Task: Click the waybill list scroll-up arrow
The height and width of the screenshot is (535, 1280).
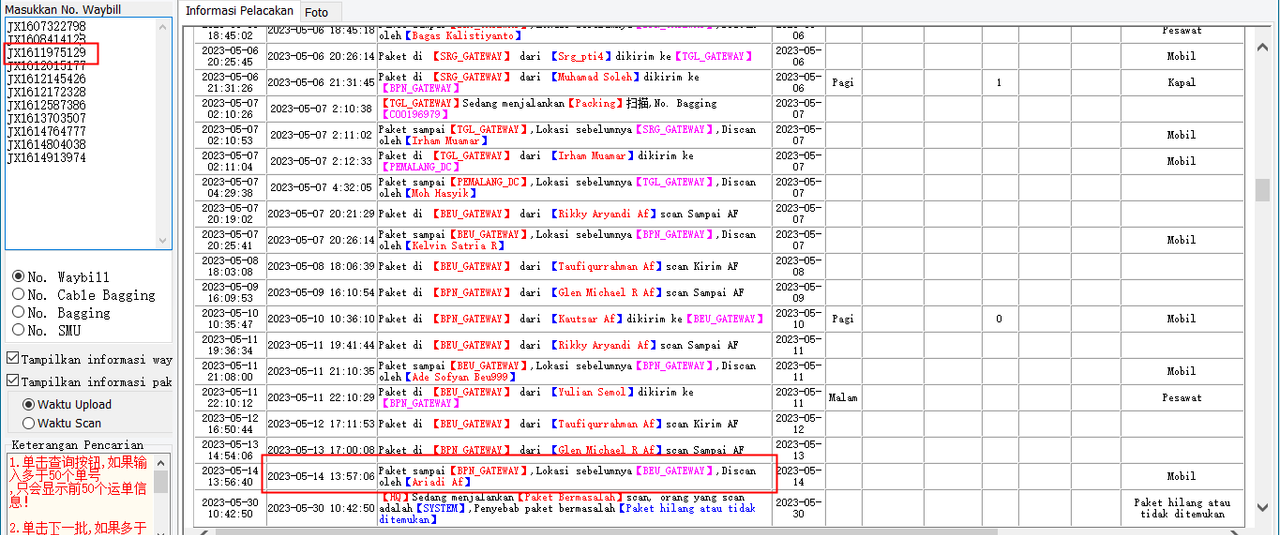Action: (165, 25)
